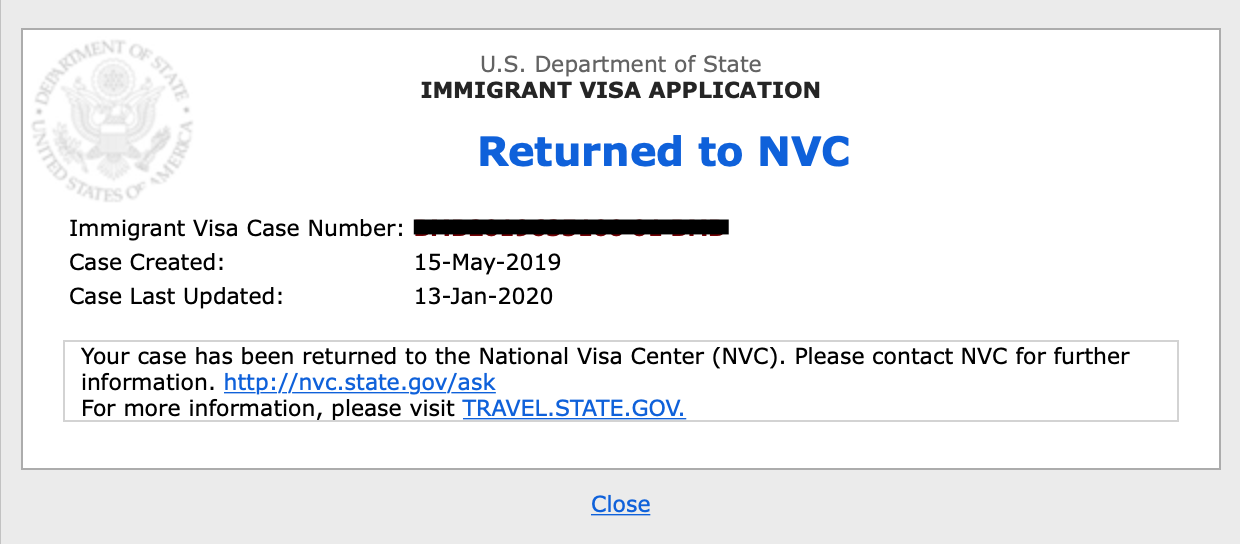Click the word 'information.' before the nvc link

click(148, 382)
